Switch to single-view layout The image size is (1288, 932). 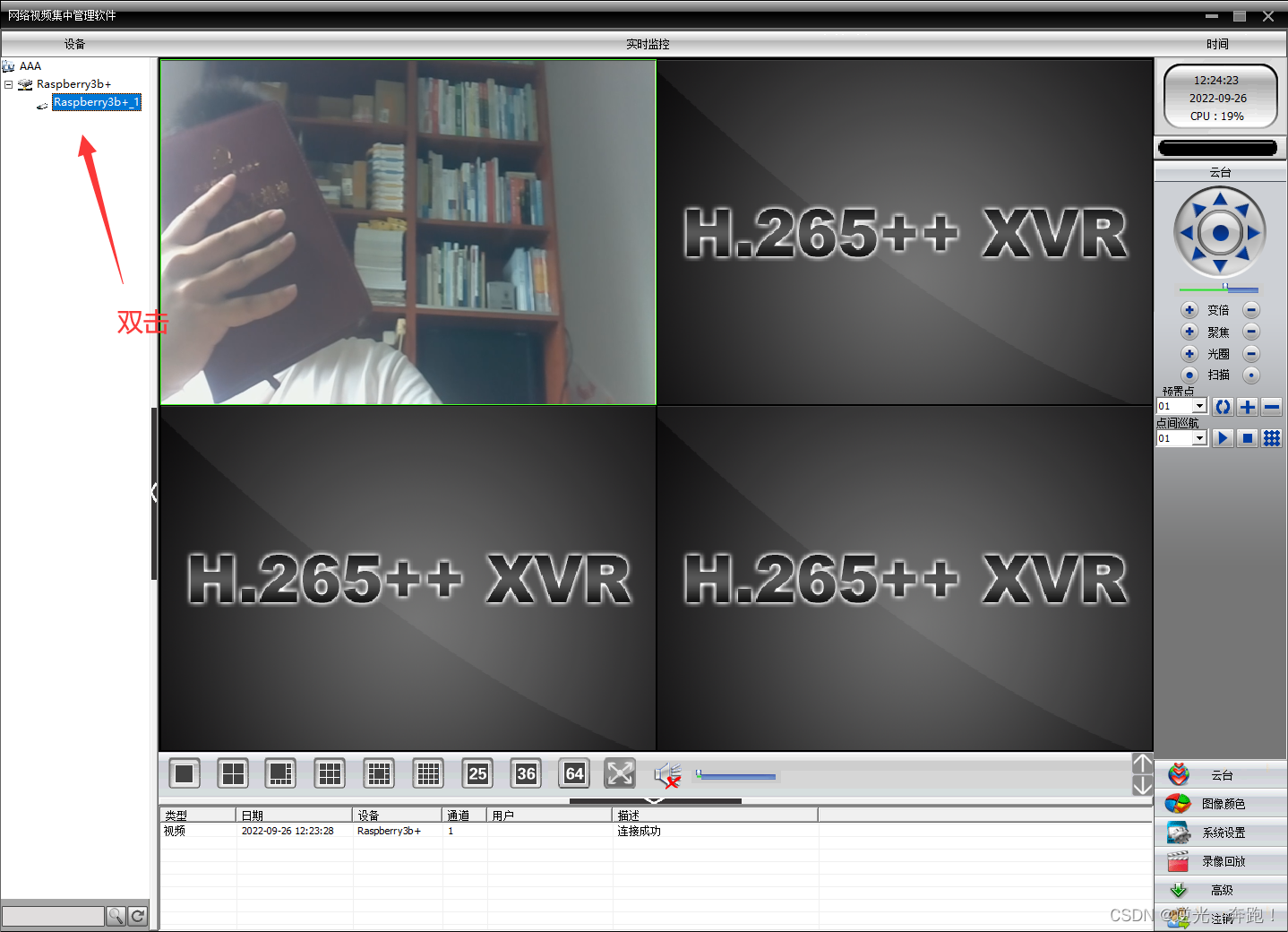pos(185,773)
